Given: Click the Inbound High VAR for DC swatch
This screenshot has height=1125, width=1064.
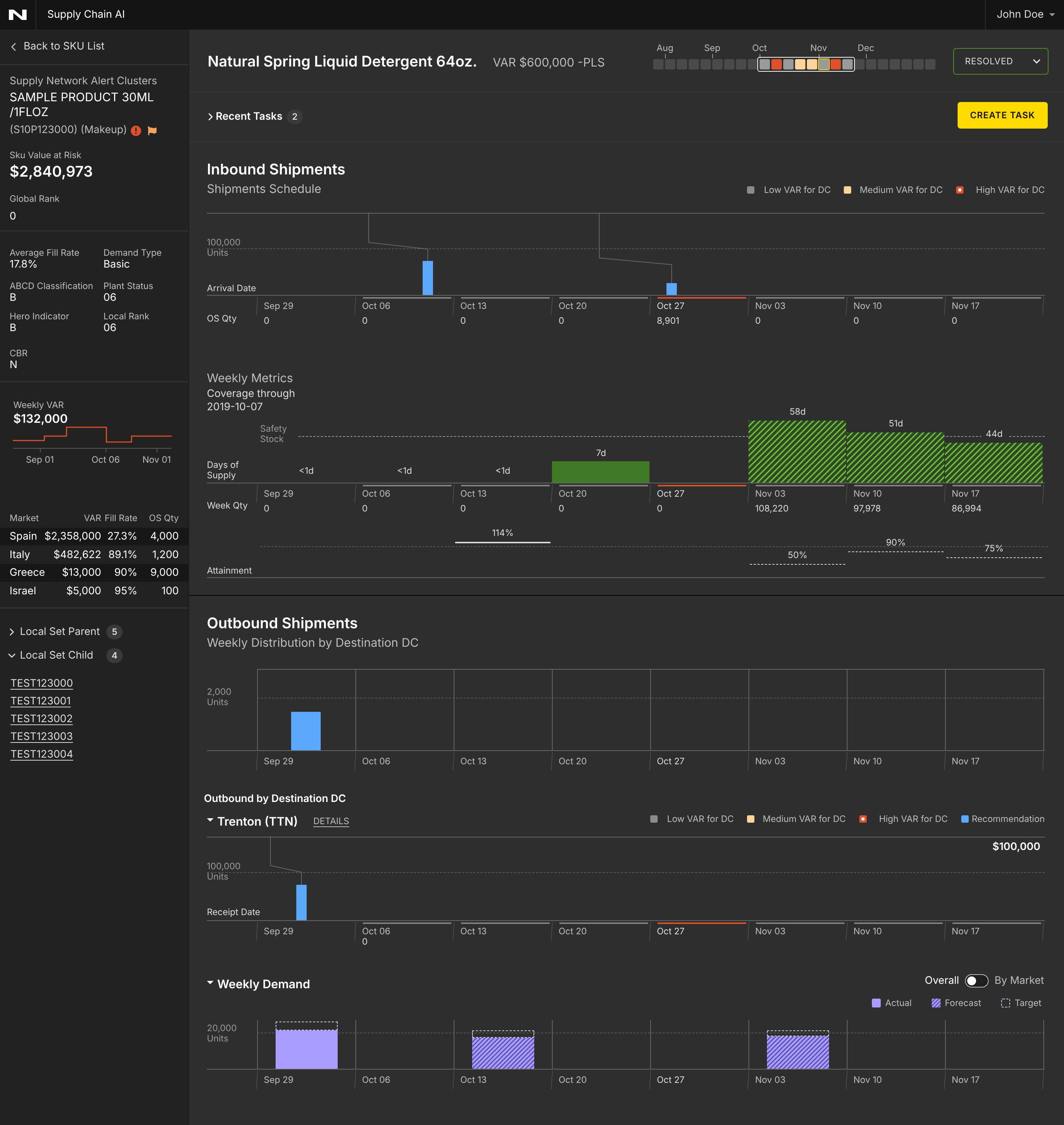Looking at the screenshot, I should pyautogui.click(x=960, y=190).
